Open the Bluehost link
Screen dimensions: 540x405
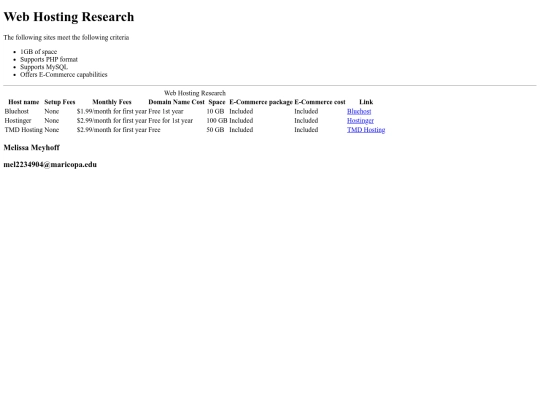click(x=359, y=111)
